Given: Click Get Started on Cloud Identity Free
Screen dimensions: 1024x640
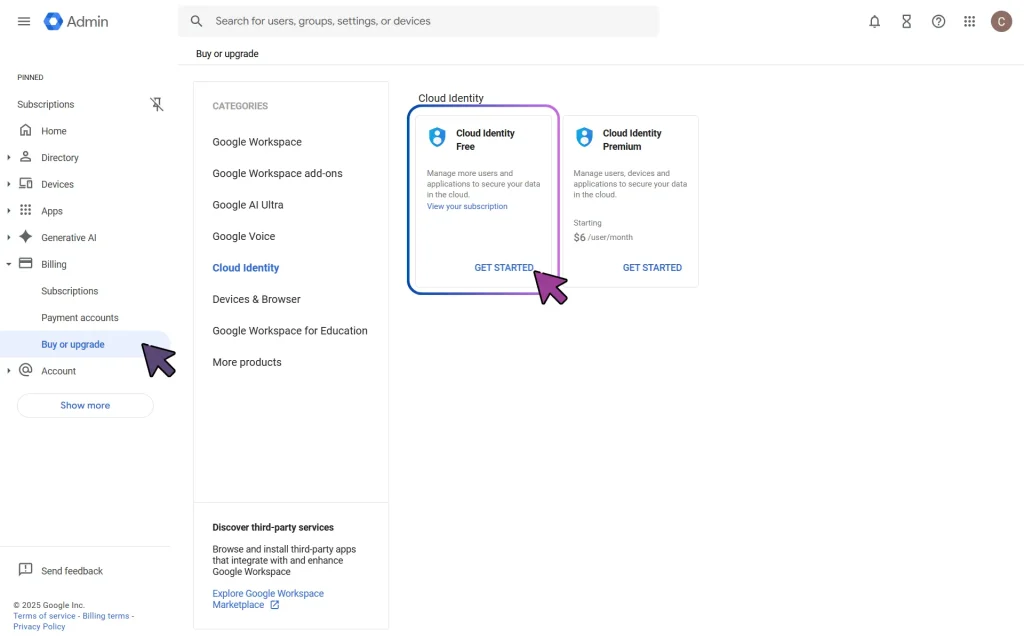Looking at the screenshot, I should click(504, 268).
